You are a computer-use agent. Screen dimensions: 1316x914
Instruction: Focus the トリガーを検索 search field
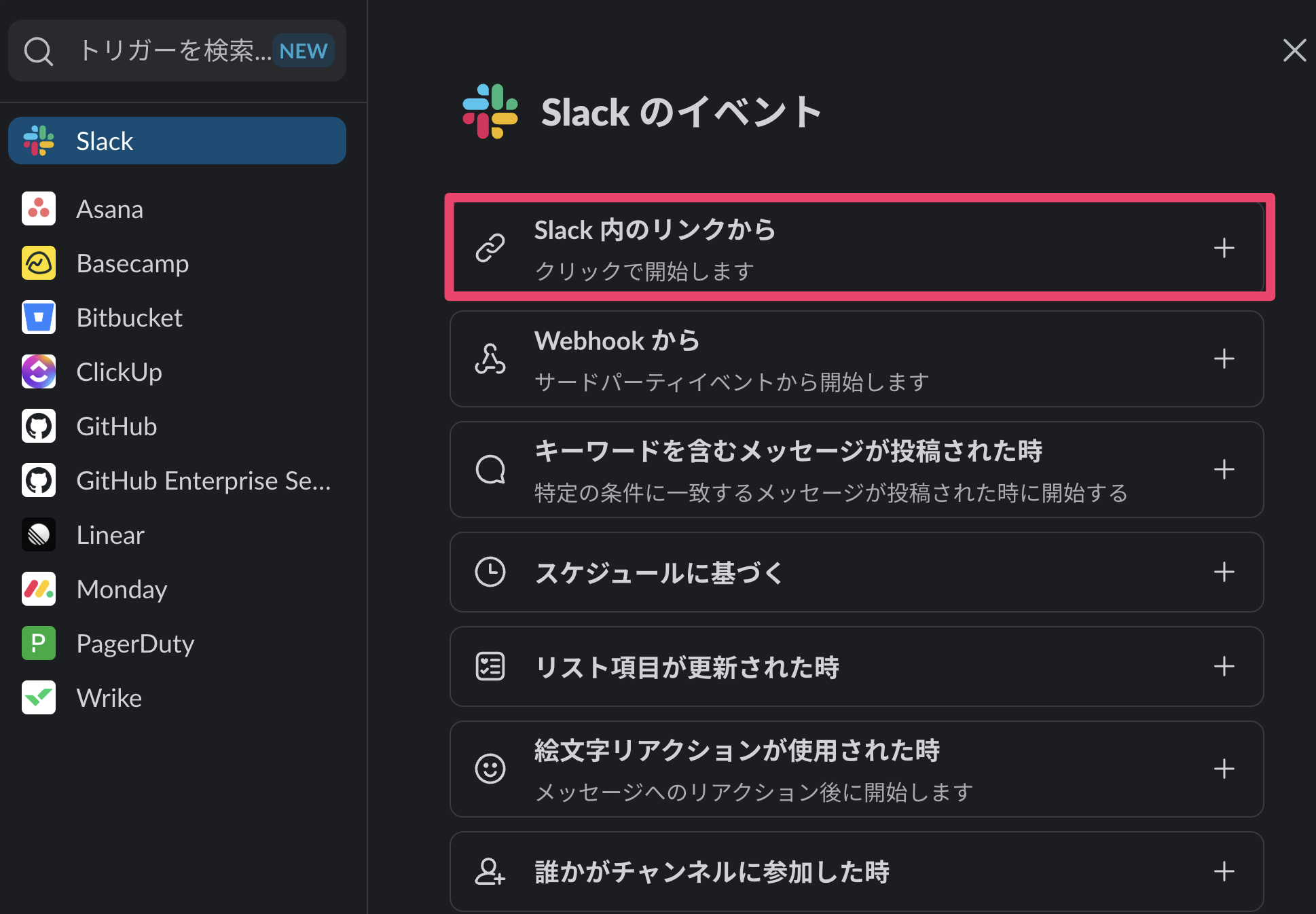173,51
